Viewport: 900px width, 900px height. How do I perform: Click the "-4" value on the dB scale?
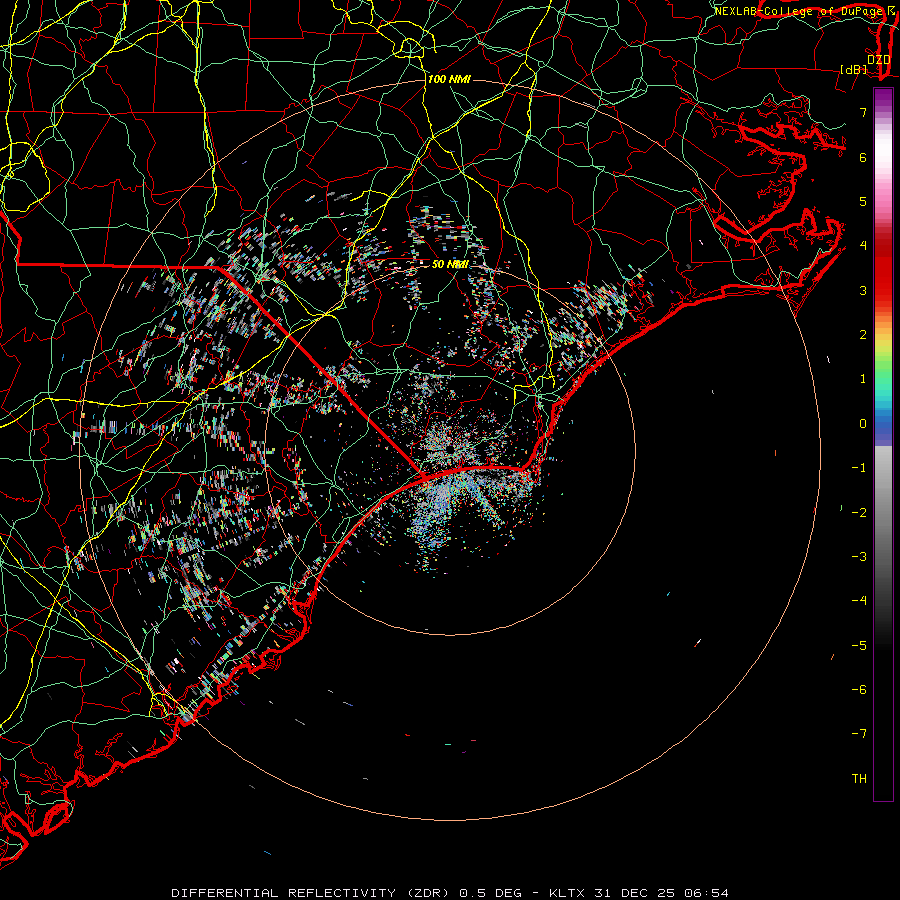(859, 601)
